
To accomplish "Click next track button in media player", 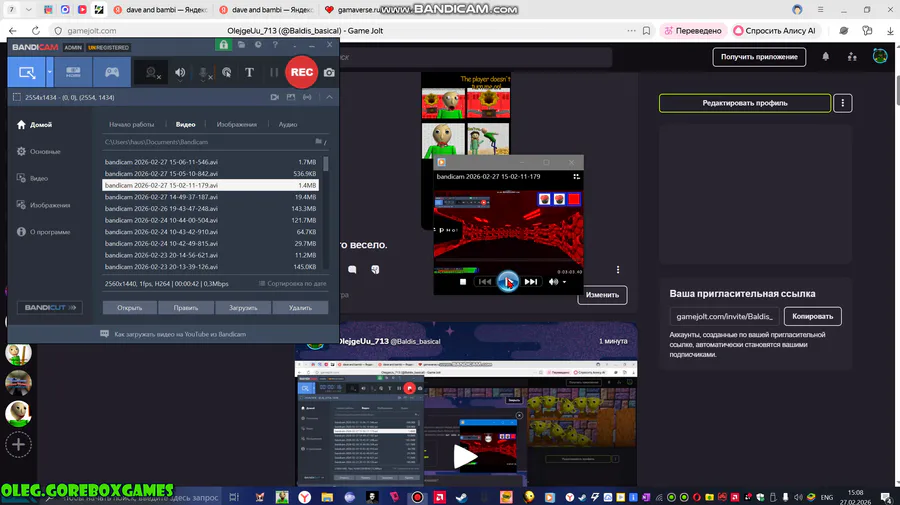I will coord(531,282).
